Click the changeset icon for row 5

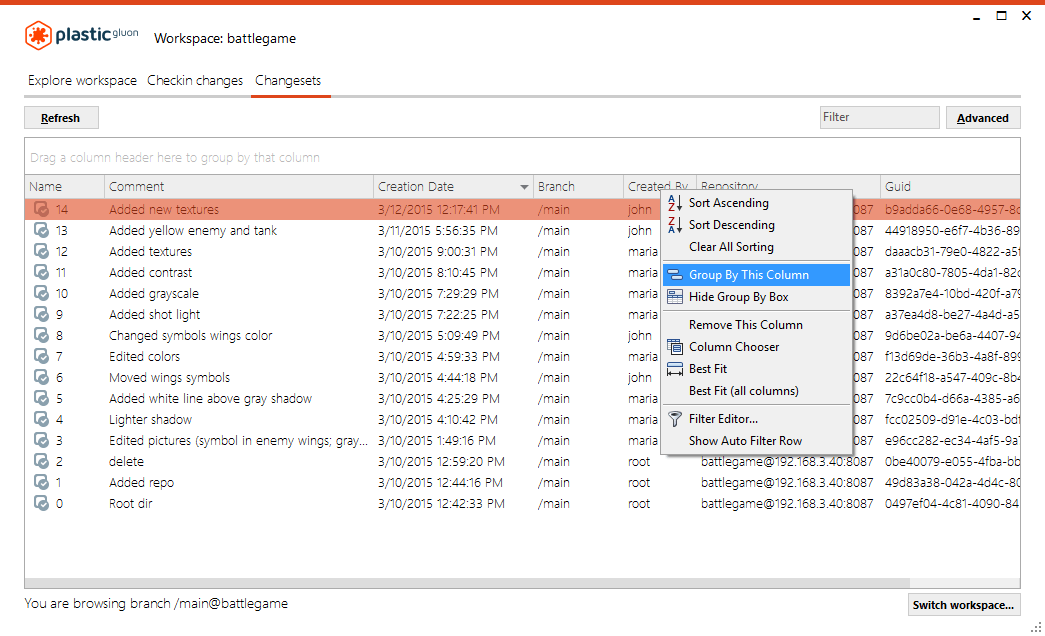point(41,399)
